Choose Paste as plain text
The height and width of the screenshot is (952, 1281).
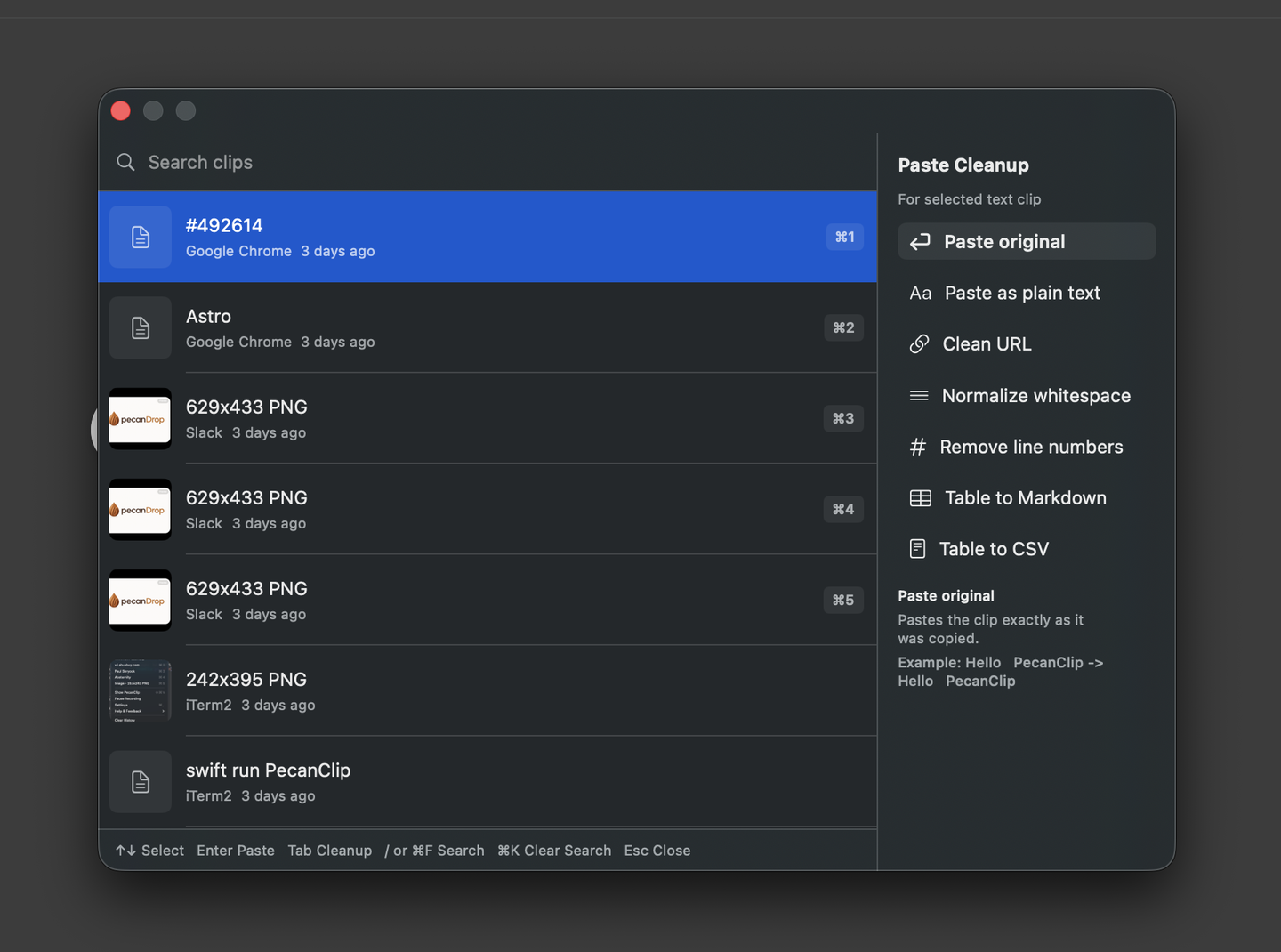pyautogui.click(x=1027, y=293)
